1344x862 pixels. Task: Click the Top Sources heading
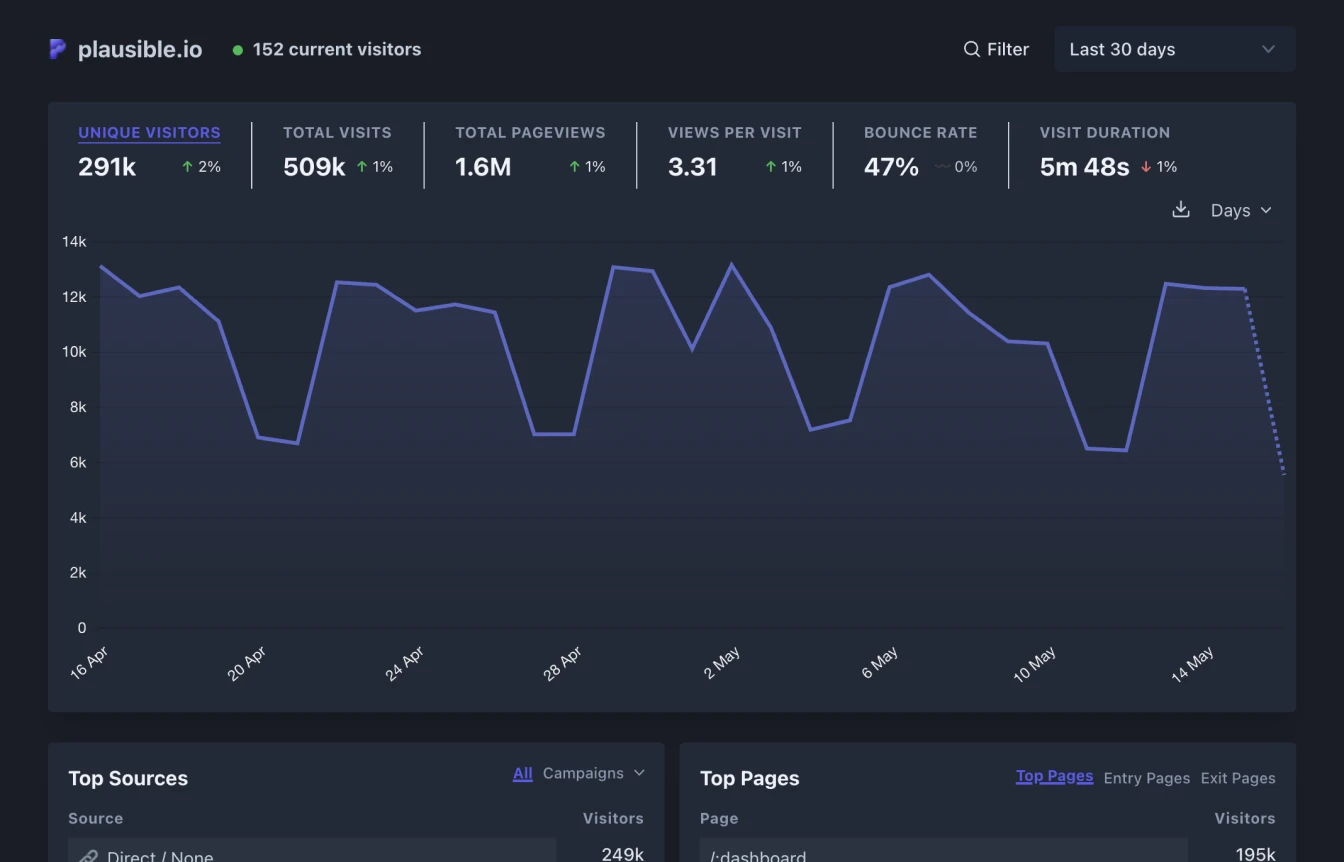(x=128, y=778)
